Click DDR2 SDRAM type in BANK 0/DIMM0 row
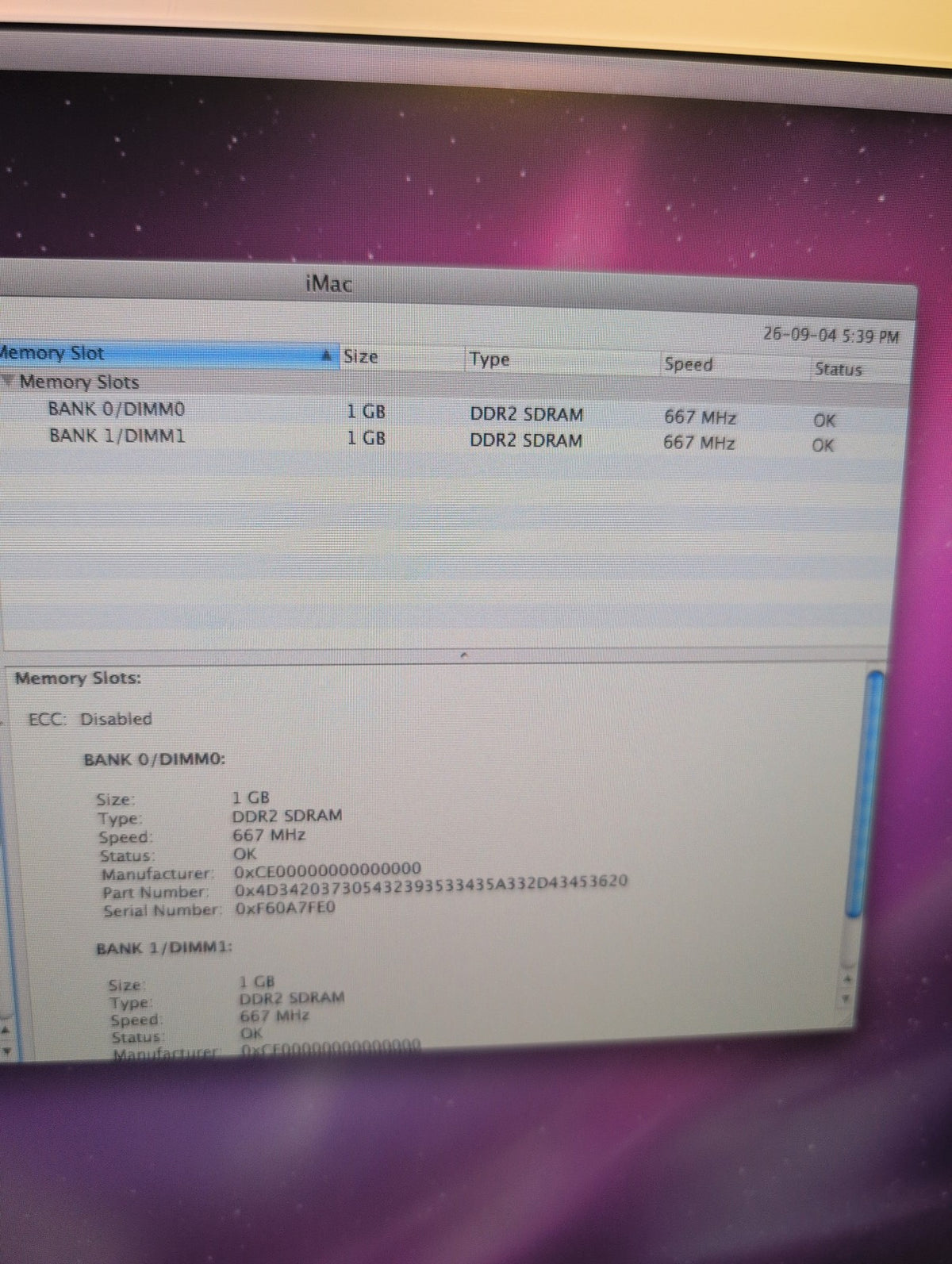 526,414
